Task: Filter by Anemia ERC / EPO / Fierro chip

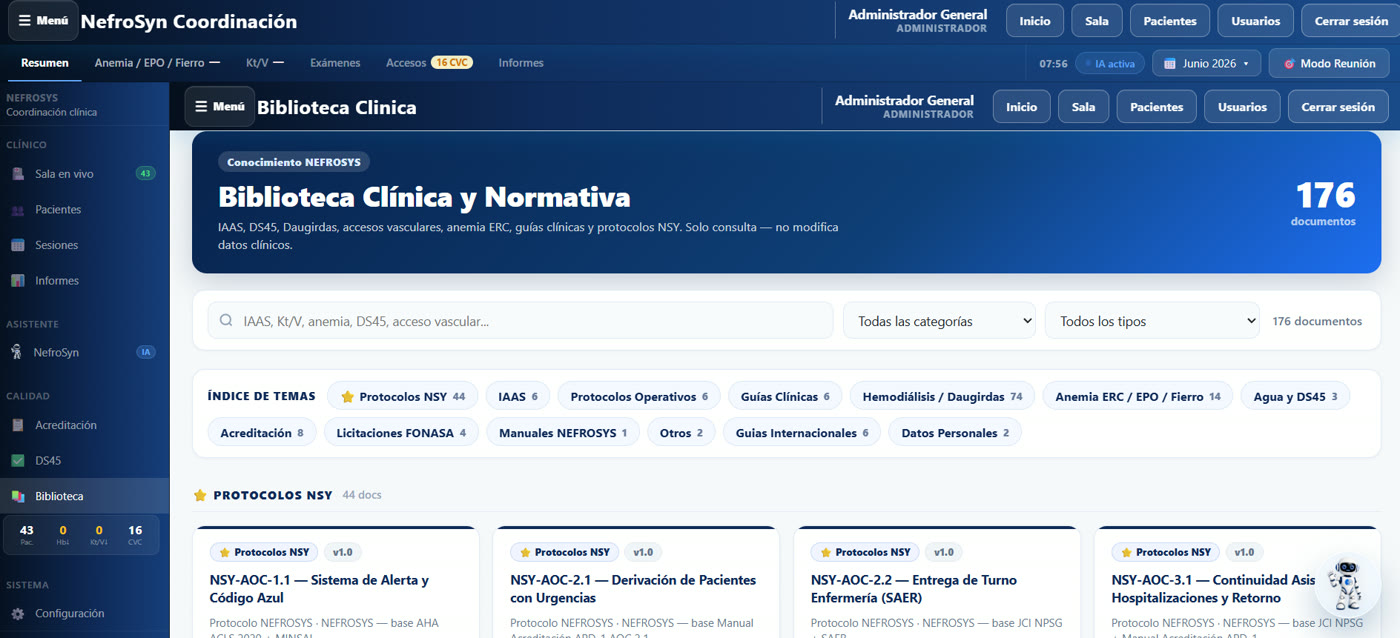Action: [x=1138, y=397]
